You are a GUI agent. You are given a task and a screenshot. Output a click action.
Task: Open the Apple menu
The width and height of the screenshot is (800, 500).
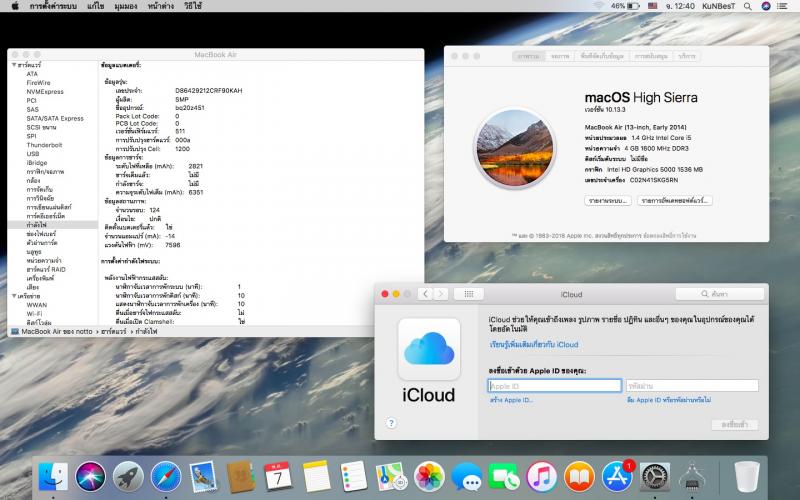(x=13, y=6)
